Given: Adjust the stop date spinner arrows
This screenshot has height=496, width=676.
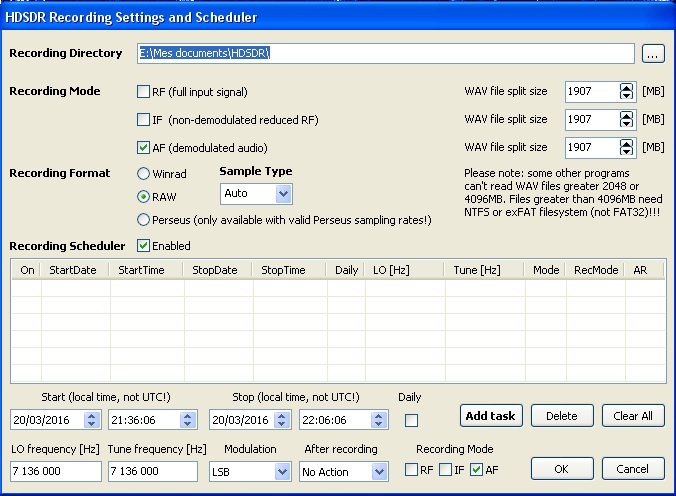Looking at the screenshot, I should (x=282, y=420).
